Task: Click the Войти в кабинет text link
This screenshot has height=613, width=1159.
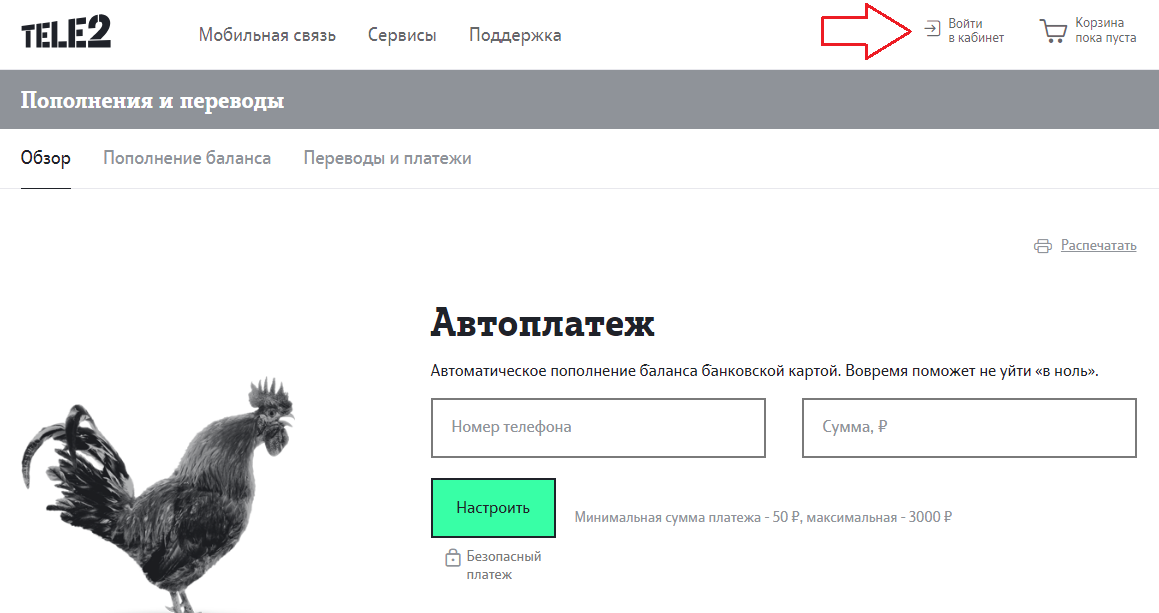Action: click(976, 30)
